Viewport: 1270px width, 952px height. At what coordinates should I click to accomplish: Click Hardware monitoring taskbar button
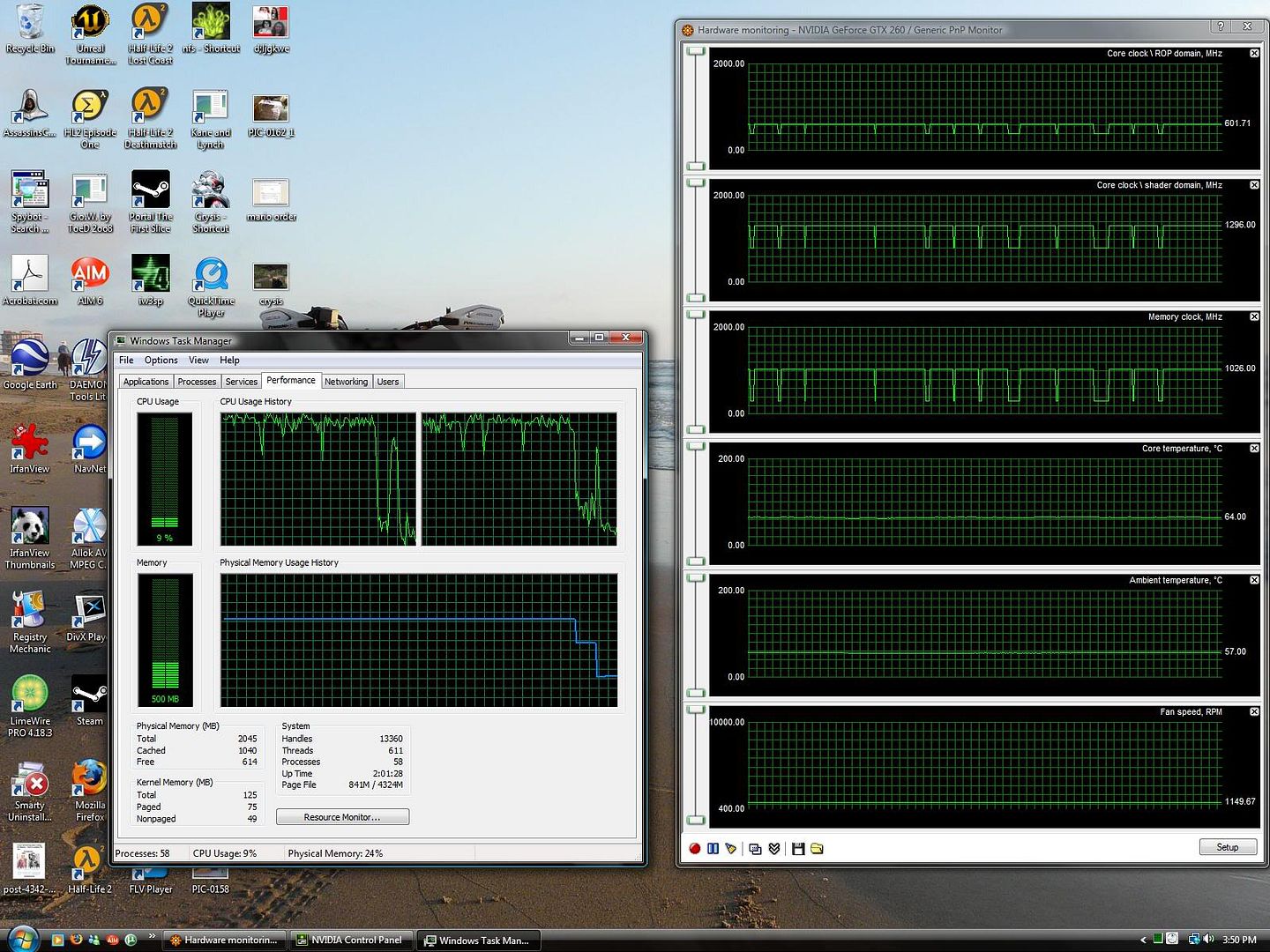click(x=225, y=940)
